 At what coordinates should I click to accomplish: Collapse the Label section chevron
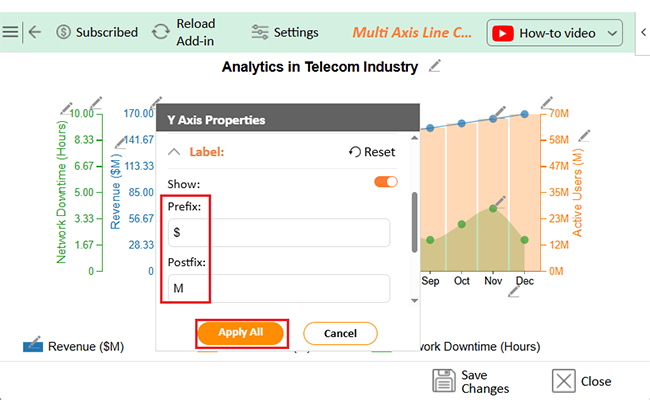coord(174,152)
